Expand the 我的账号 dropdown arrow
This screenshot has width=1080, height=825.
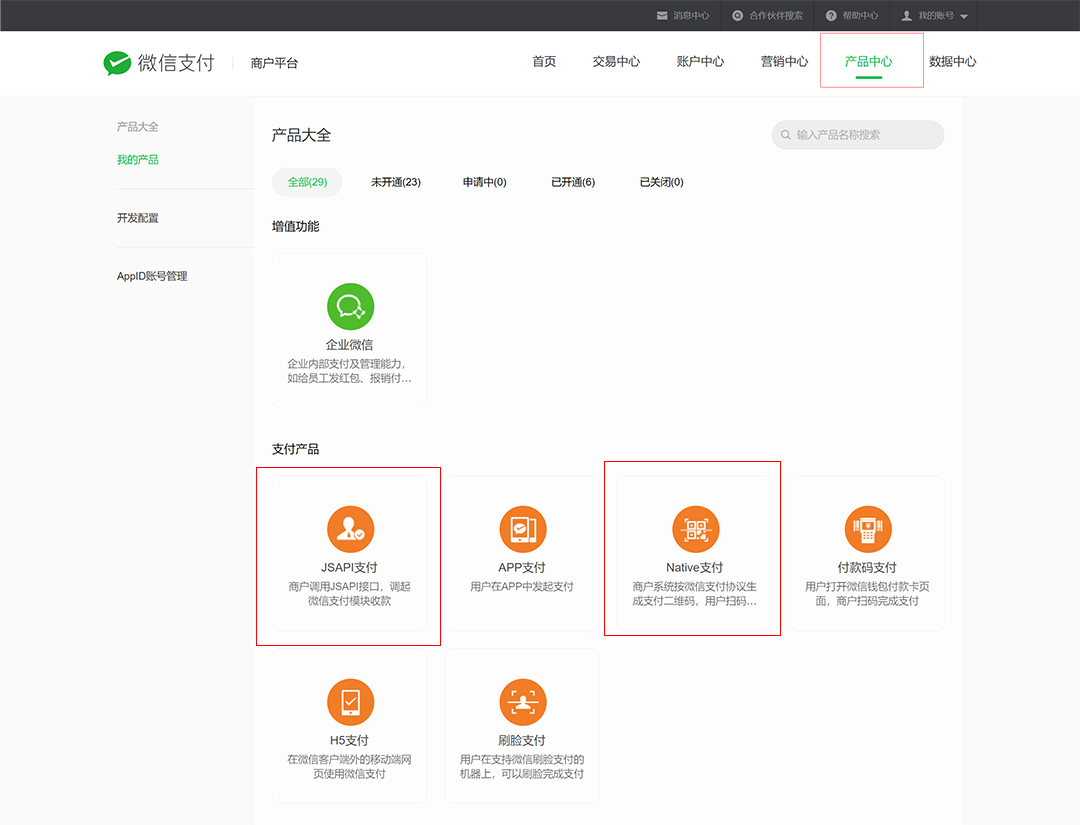tap(964, 17)
